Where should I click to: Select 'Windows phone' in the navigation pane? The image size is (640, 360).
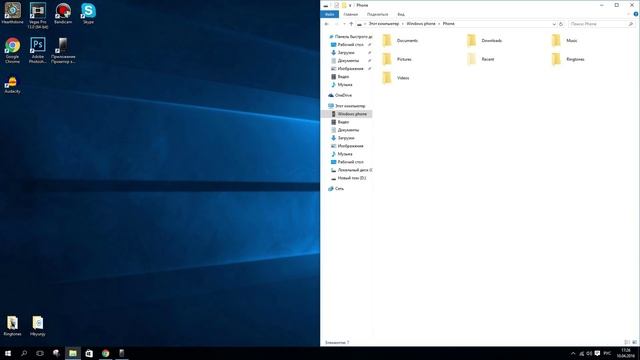(347, 114)
